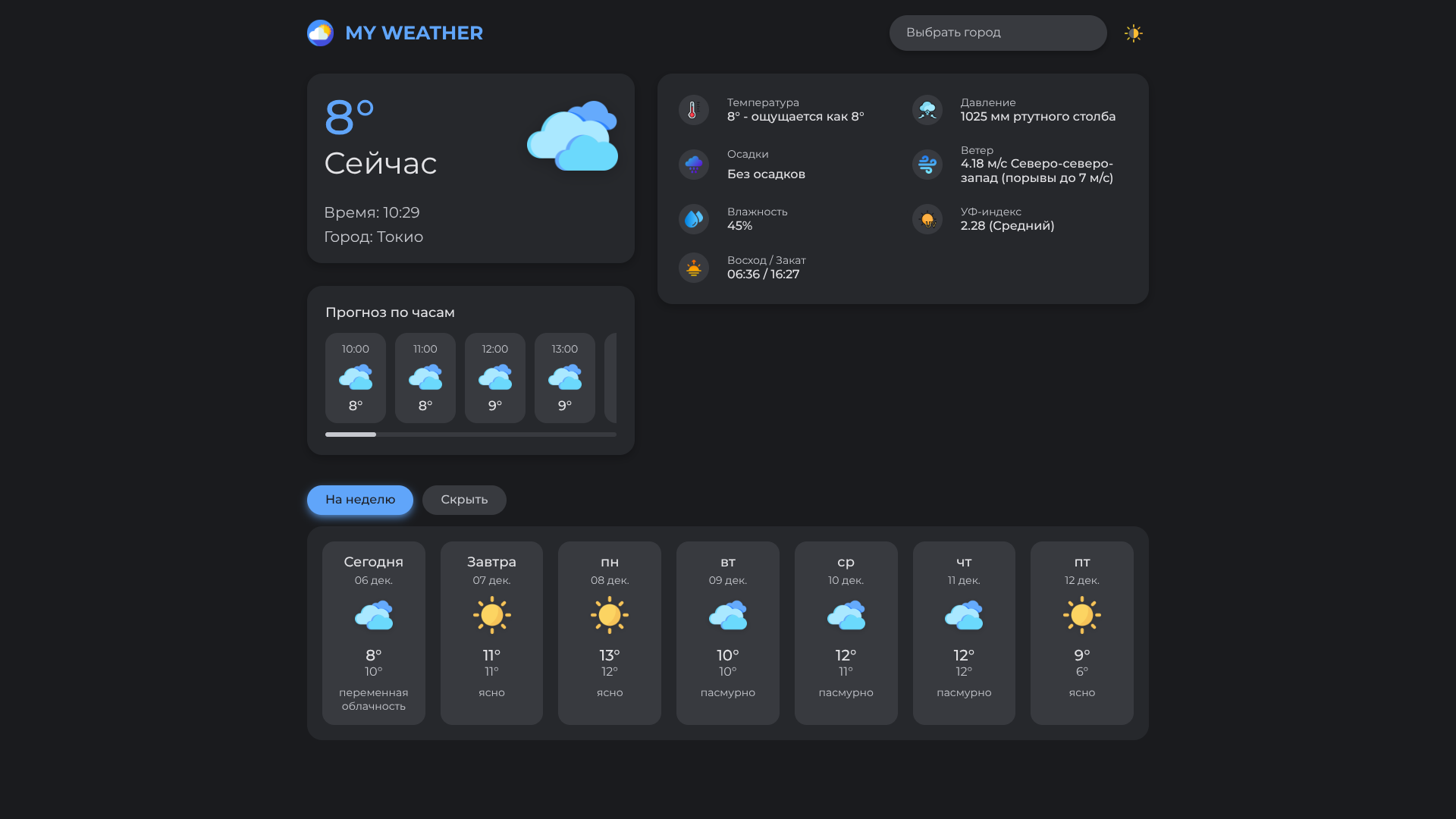This screenshot has height=819, width=1456.
Task: Click the 10 дек. date label
Action: [846, 580]
